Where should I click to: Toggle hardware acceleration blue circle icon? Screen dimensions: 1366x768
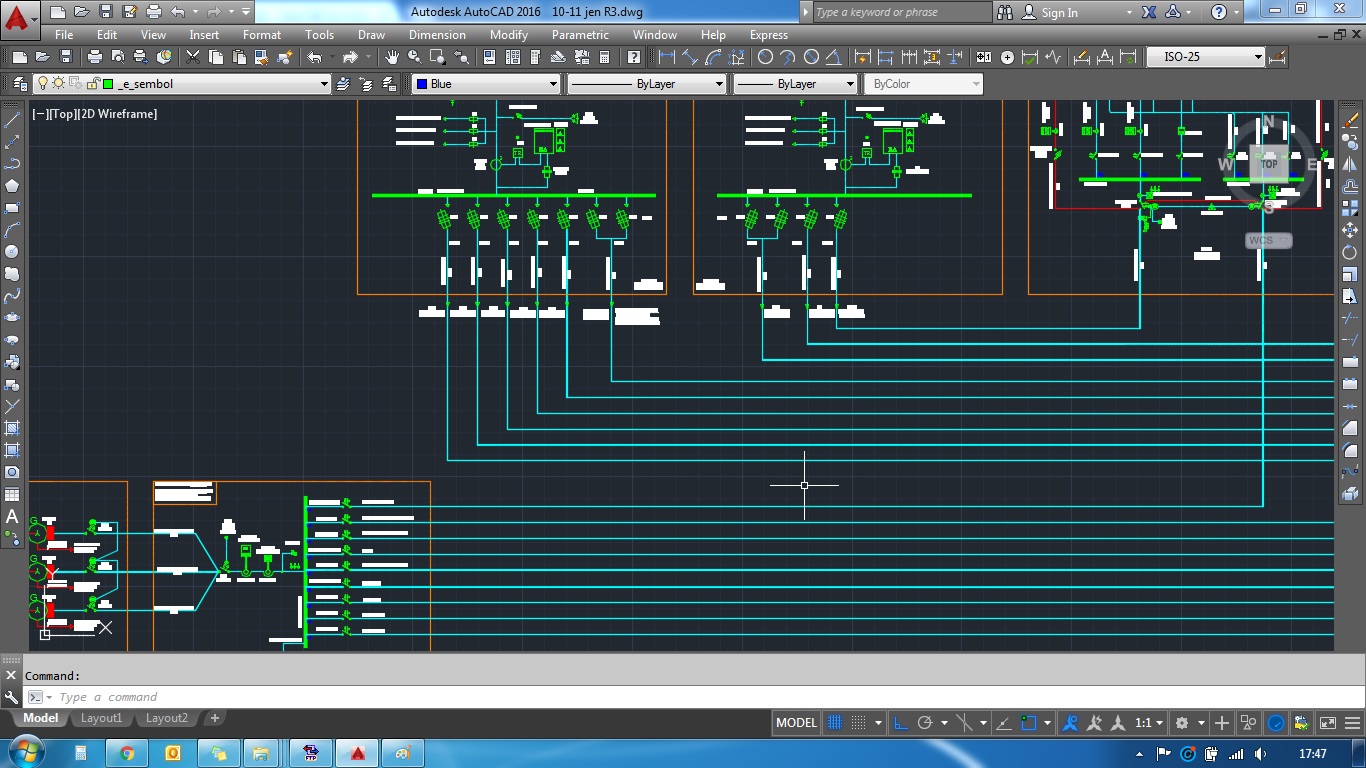[1276, 723]
